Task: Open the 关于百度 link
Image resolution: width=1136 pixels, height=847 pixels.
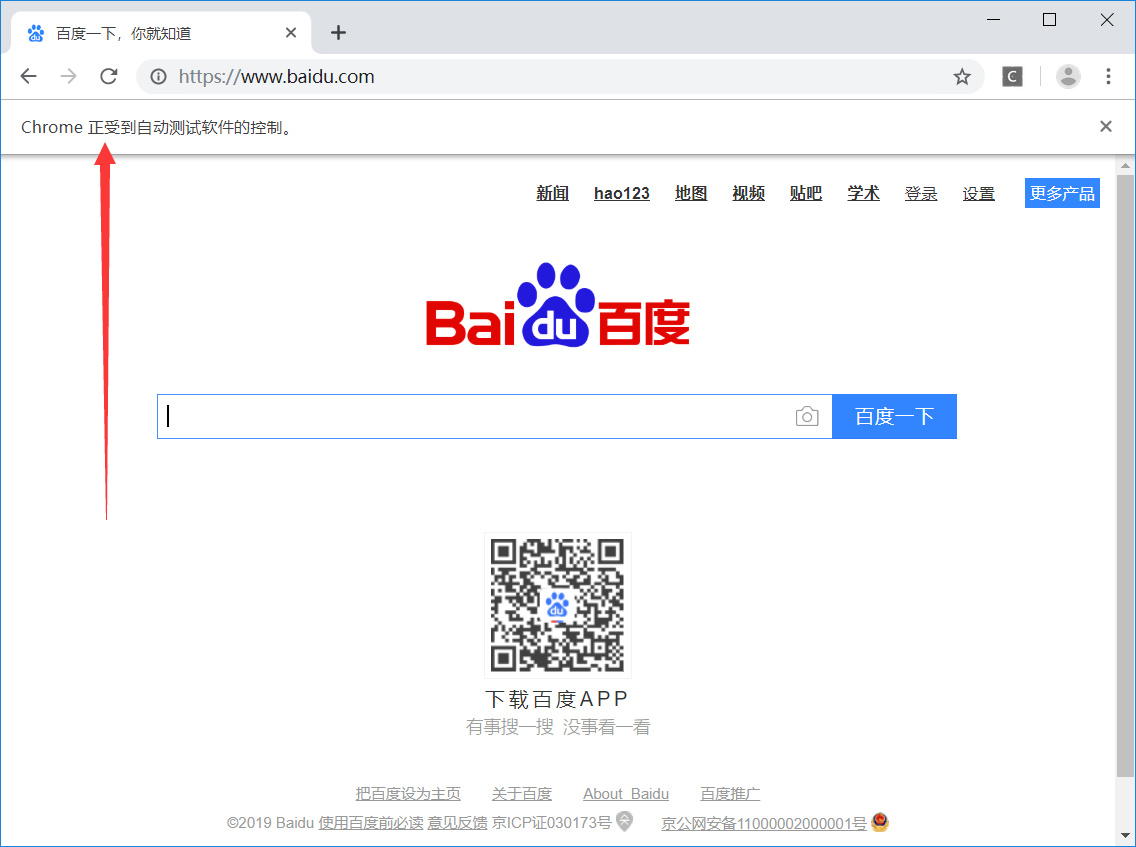Action: pyautogui.click(x=522, y=794)
